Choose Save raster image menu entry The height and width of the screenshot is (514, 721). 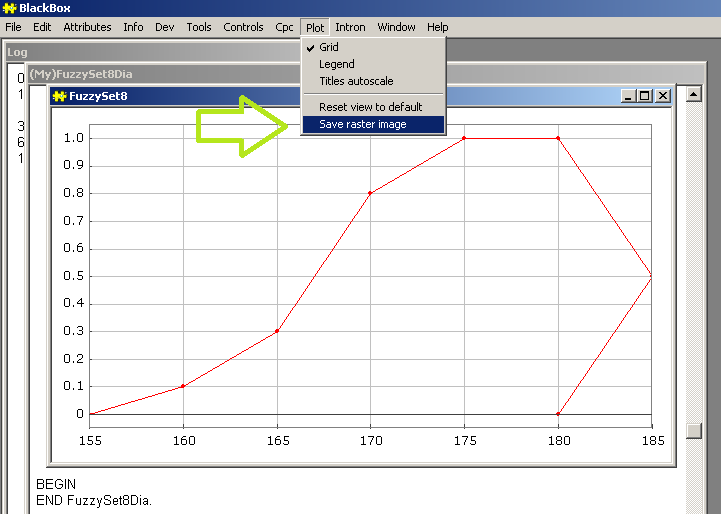[362, 125]
